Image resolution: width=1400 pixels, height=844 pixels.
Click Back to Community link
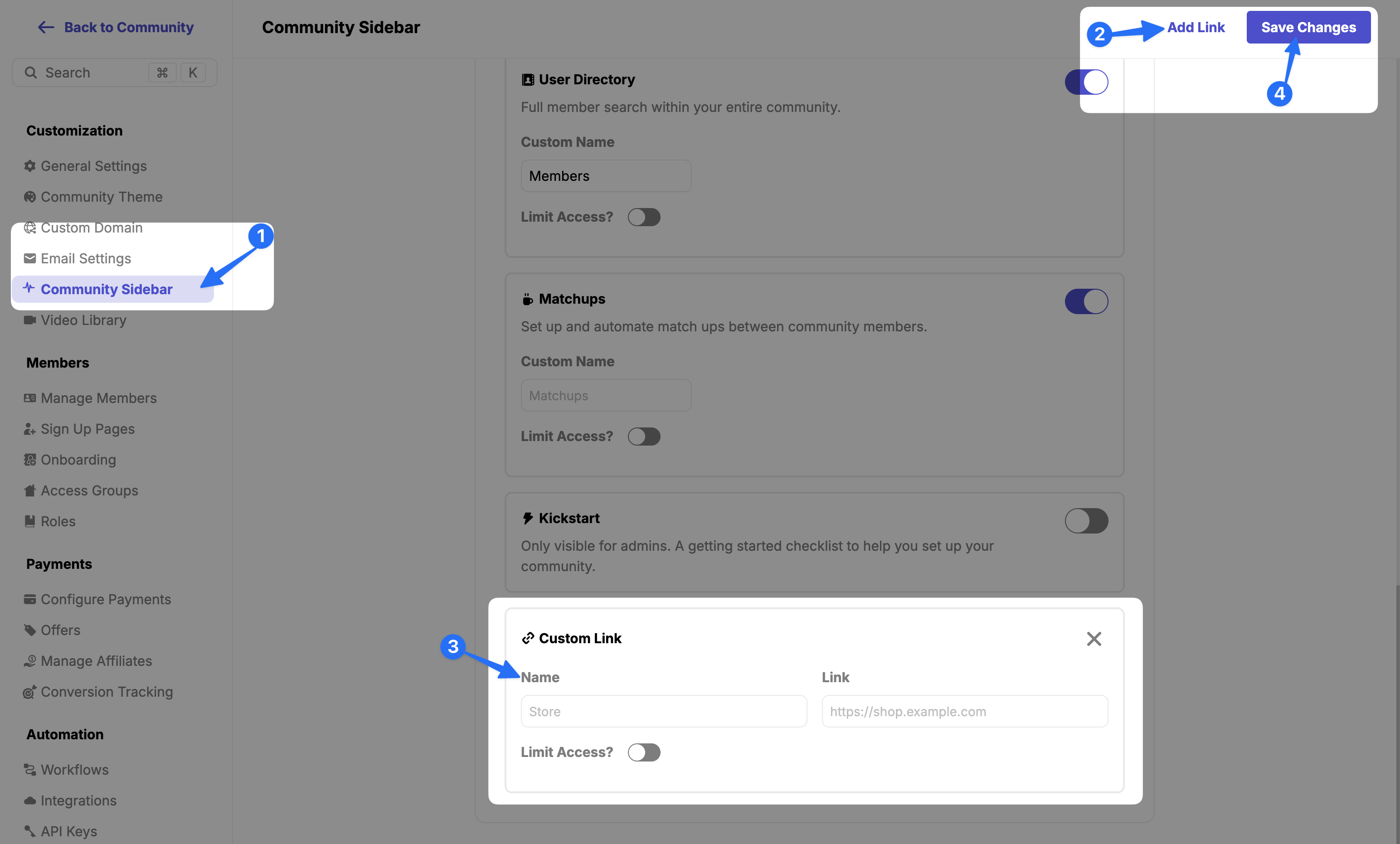[129, 27]
